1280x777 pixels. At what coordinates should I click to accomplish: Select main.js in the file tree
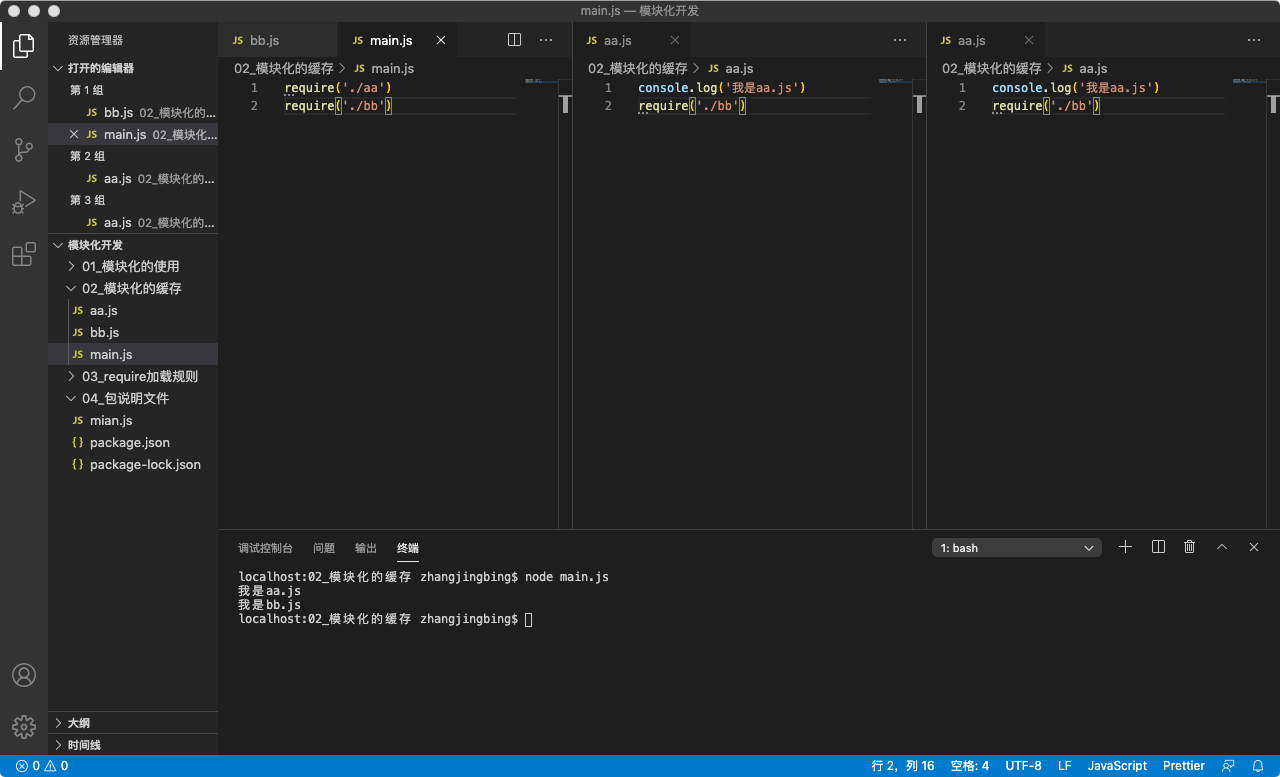click(x=133, y=354)
